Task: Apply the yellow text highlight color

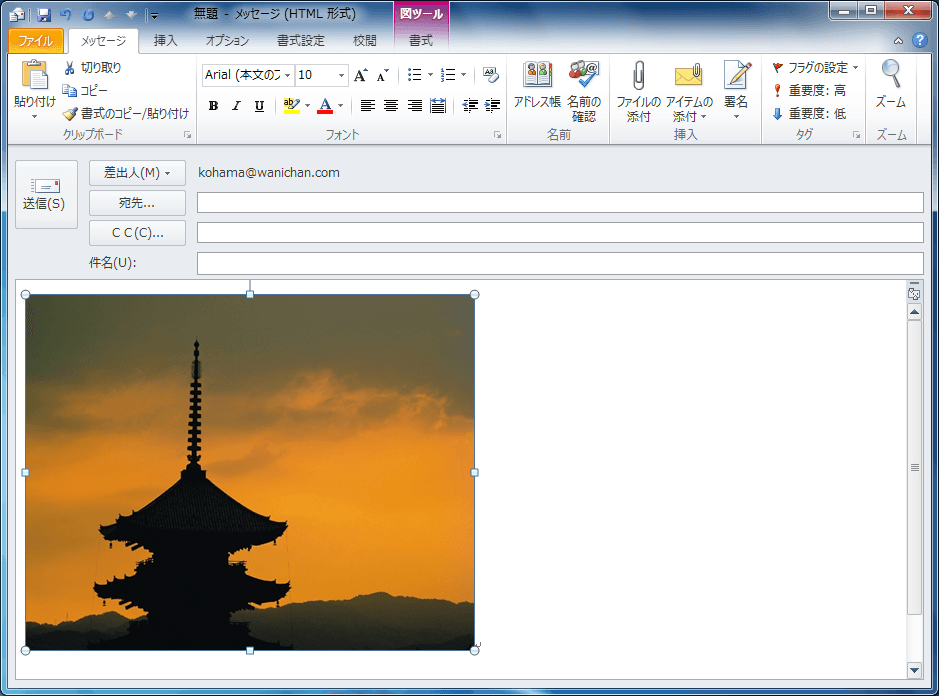Action: pos(292,106)
